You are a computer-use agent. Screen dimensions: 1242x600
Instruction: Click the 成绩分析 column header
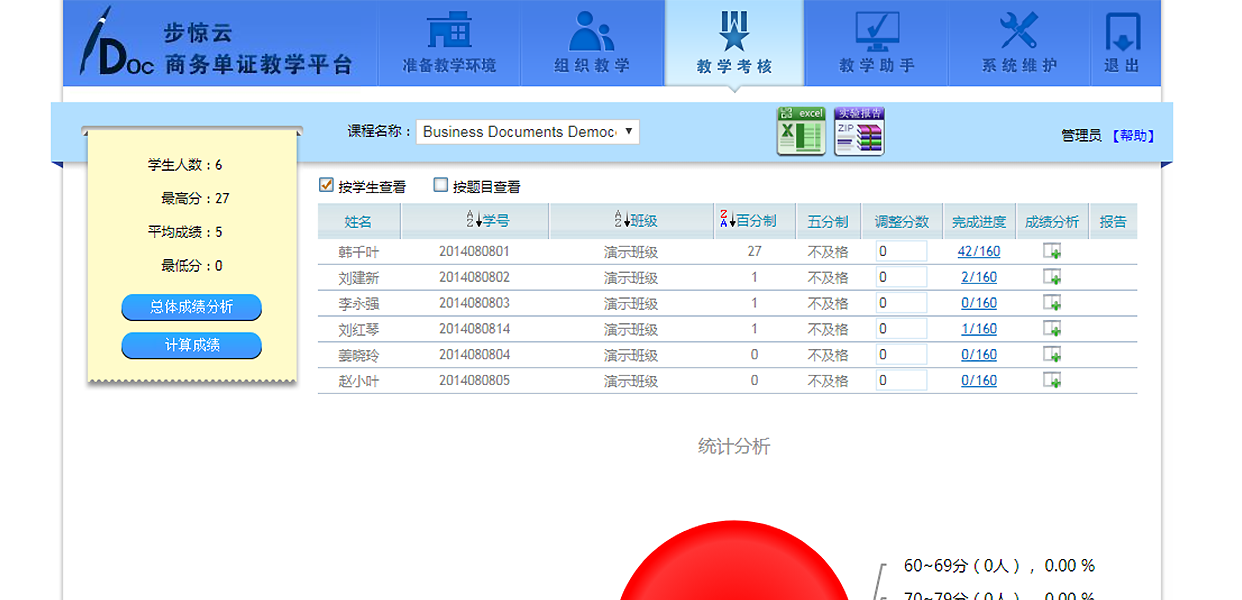click(1052, 222)
